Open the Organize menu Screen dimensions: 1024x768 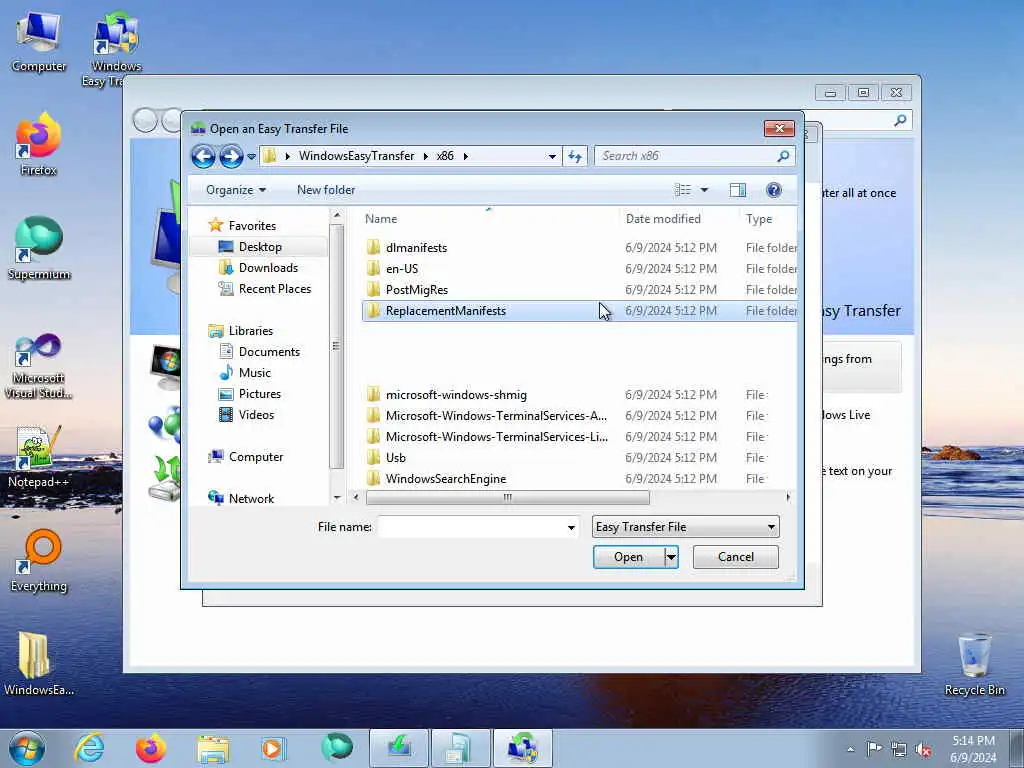(x=236, y=190)
